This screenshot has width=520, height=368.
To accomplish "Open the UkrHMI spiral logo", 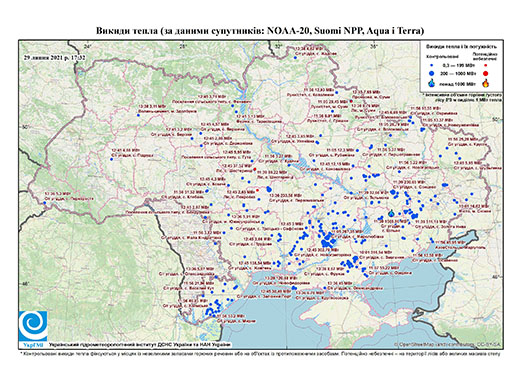I will 33,326.
